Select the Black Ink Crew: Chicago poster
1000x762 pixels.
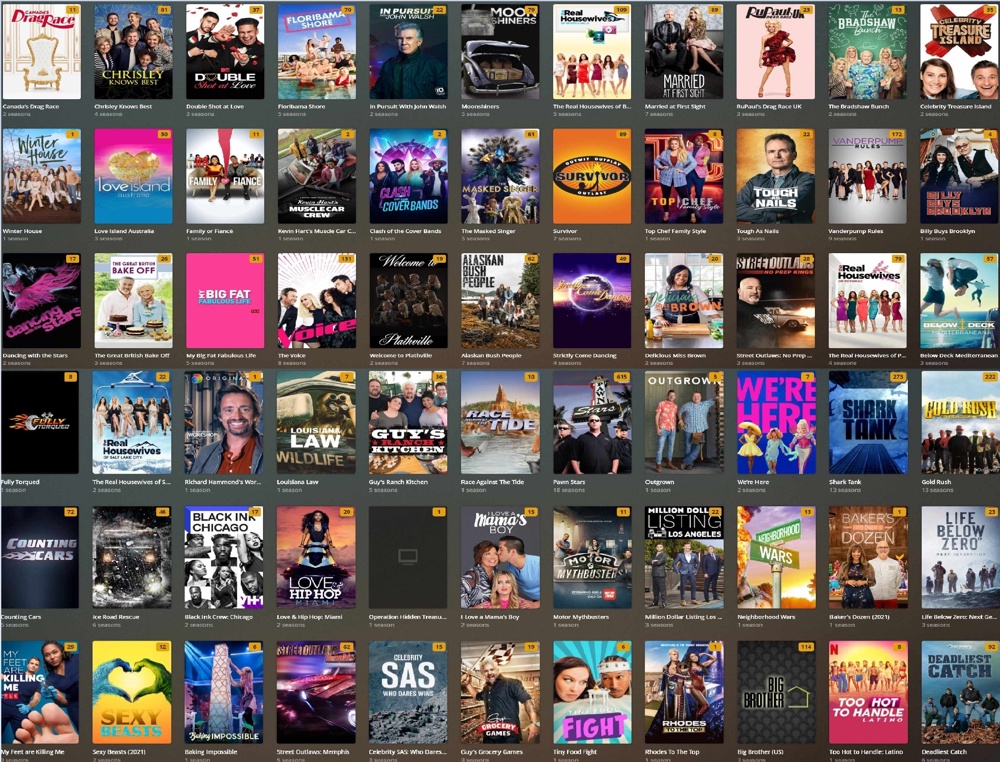(224, 557)
